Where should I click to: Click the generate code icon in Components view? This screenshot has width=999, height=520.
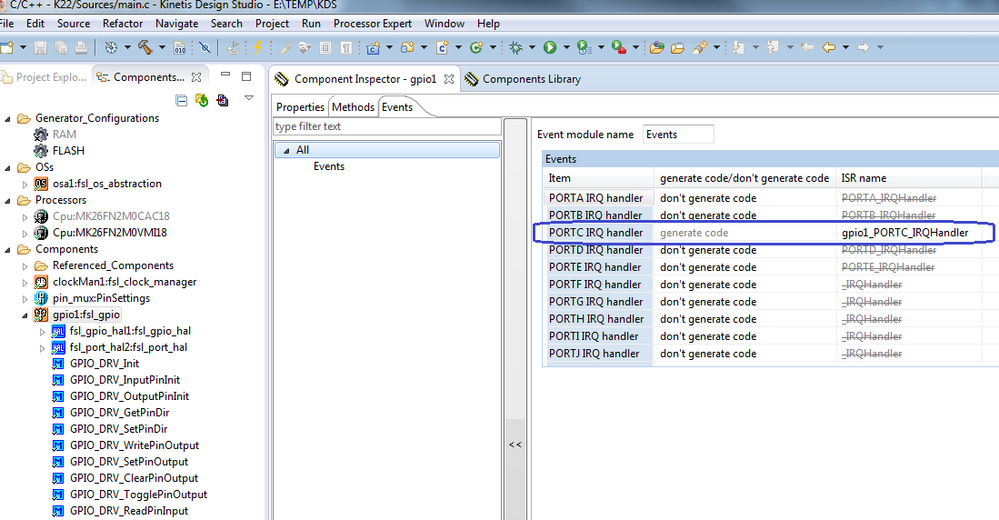(202, 100)
